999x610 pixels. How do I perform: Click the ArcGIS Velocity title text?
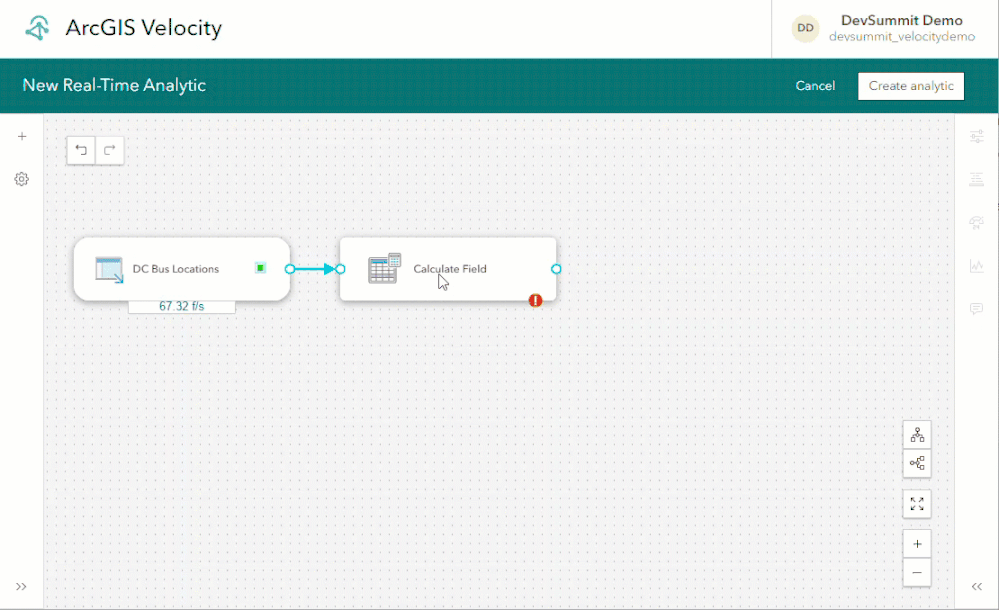coord(143,28)
